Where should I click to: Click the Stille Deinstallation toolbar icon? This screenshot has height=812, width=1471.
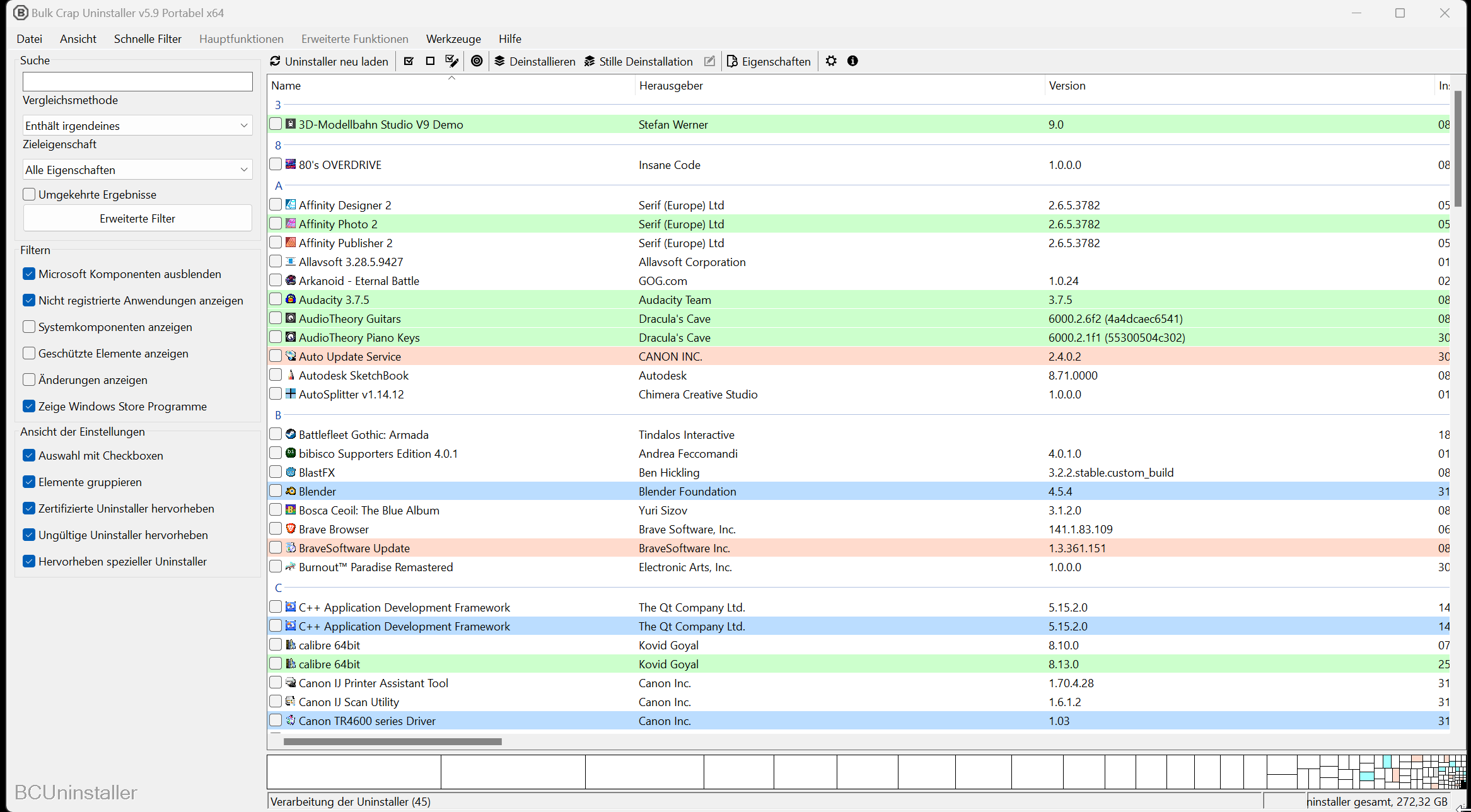tap(590, 61)
